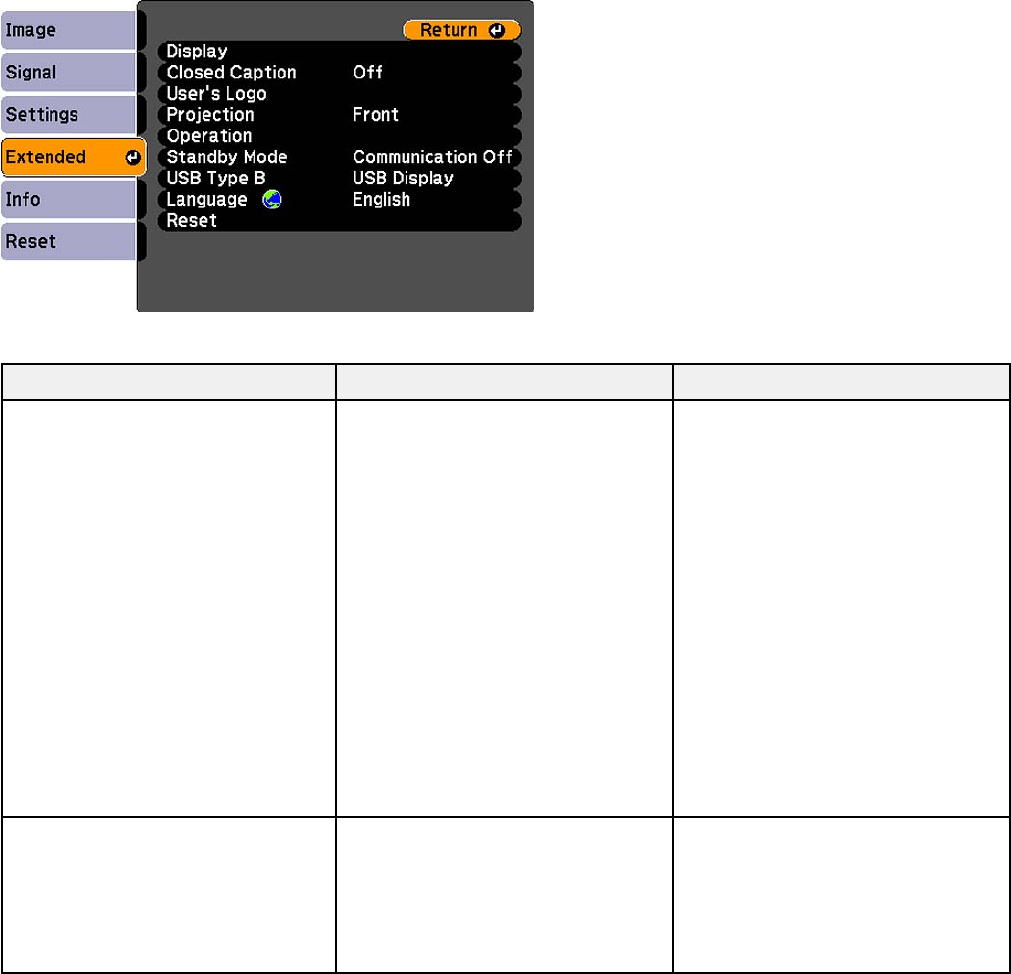Select Reset in the Extended list
The image size is (1011, 974).
pos(340,220)
